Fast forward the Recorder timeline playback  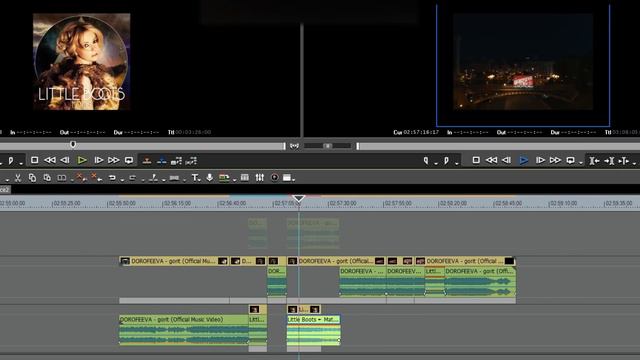[555, 160]
